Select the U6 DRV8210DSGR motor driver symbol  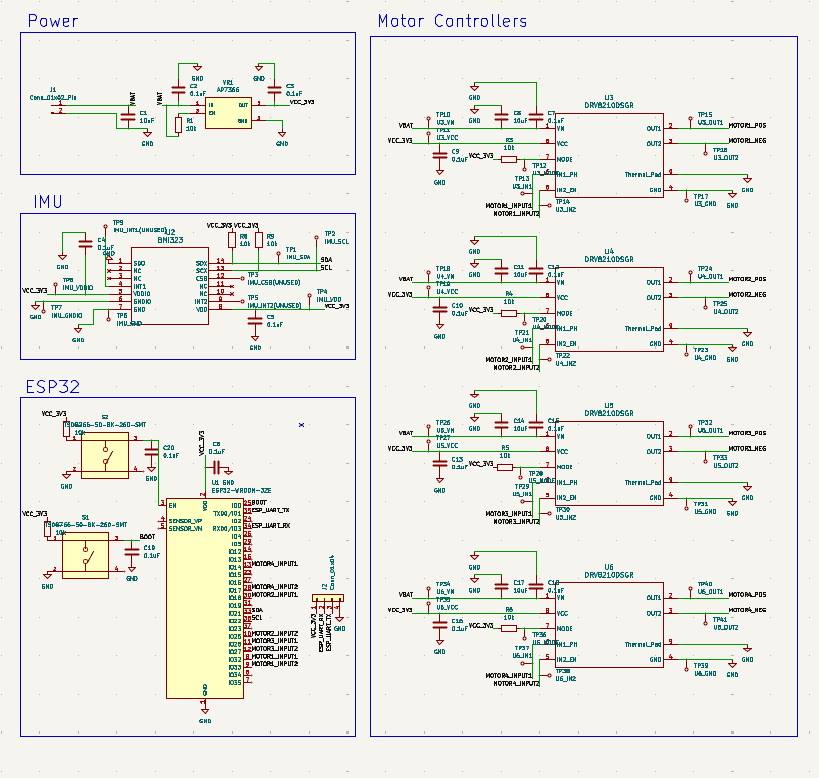point(609,625)
